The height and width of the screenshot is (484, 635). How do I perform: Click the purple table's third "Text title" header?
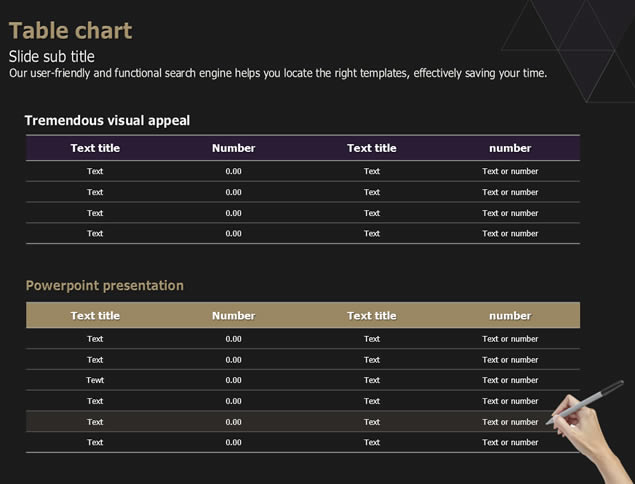(x=372, y=148)
